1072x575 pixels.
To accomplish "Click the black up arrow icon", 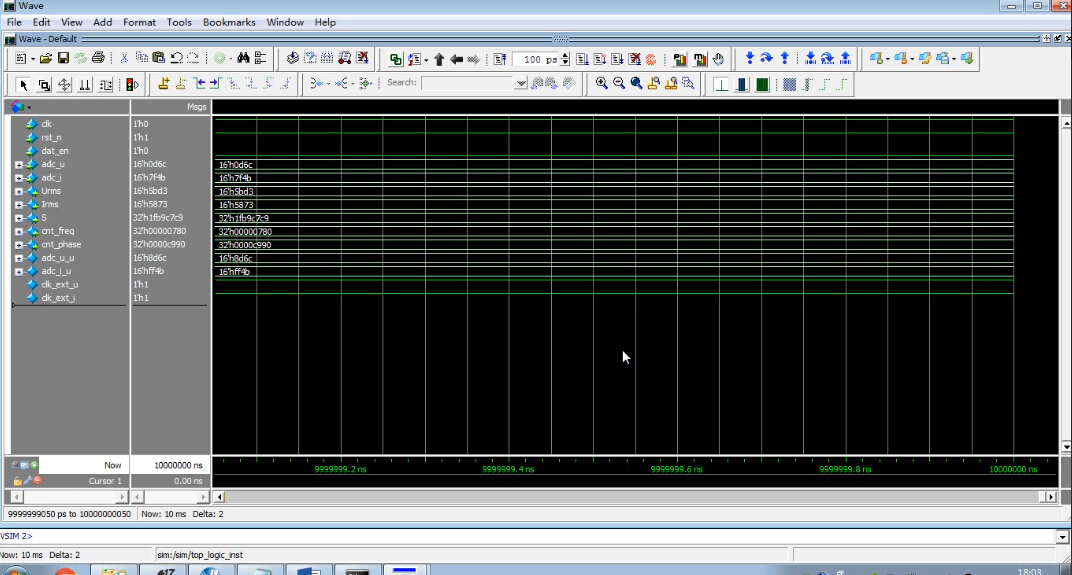I will [x=439, y=59].
